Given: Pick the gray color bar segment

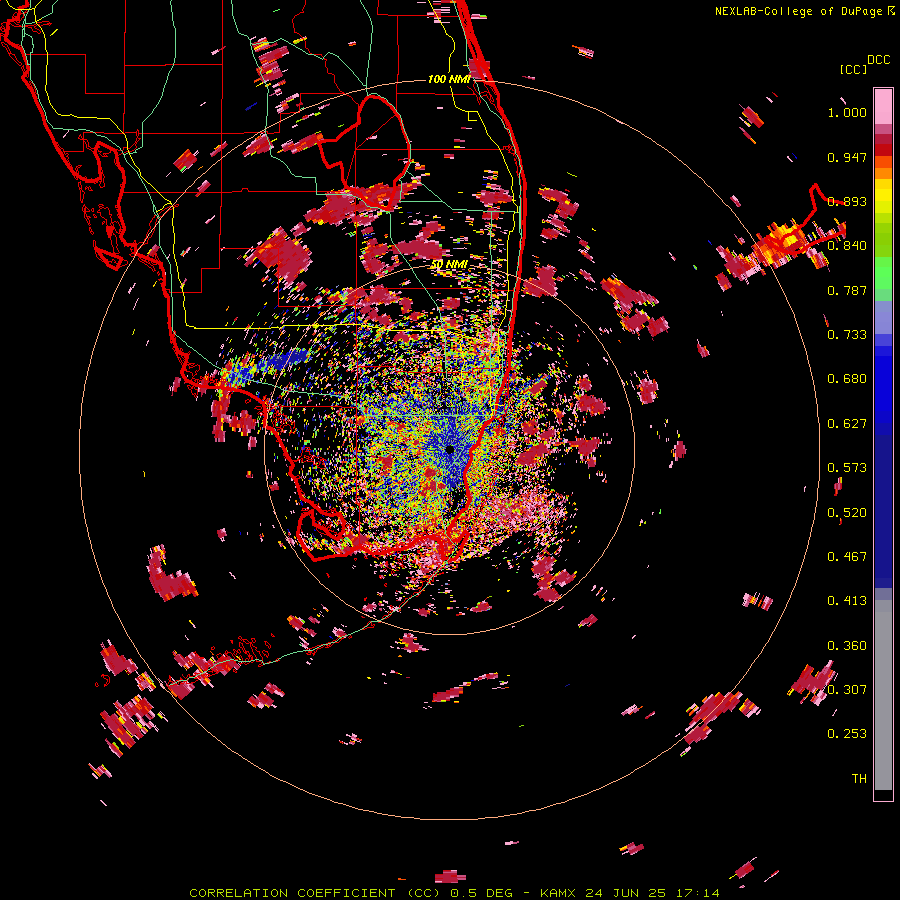Looking at the screenshot, I should tap(883, 695).
